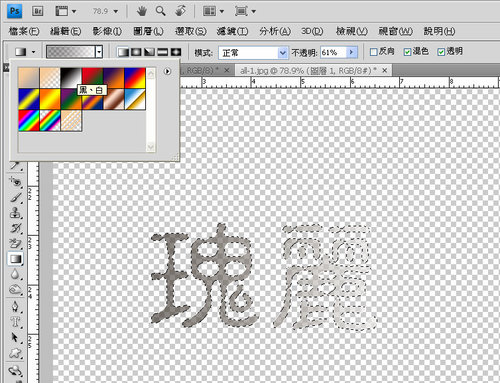Select the Foreground to Background gradient swatch
Image resolution: width=500 pixels, height=383 pixels.
click(x=29, y=78)
